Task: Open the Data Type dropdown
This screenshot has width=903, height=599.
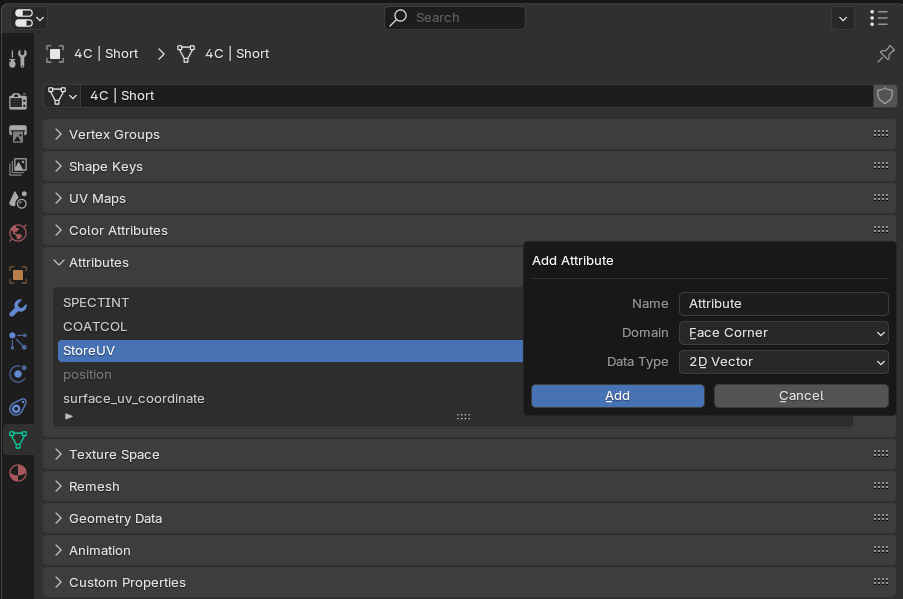Action: (x=783, y=362)
